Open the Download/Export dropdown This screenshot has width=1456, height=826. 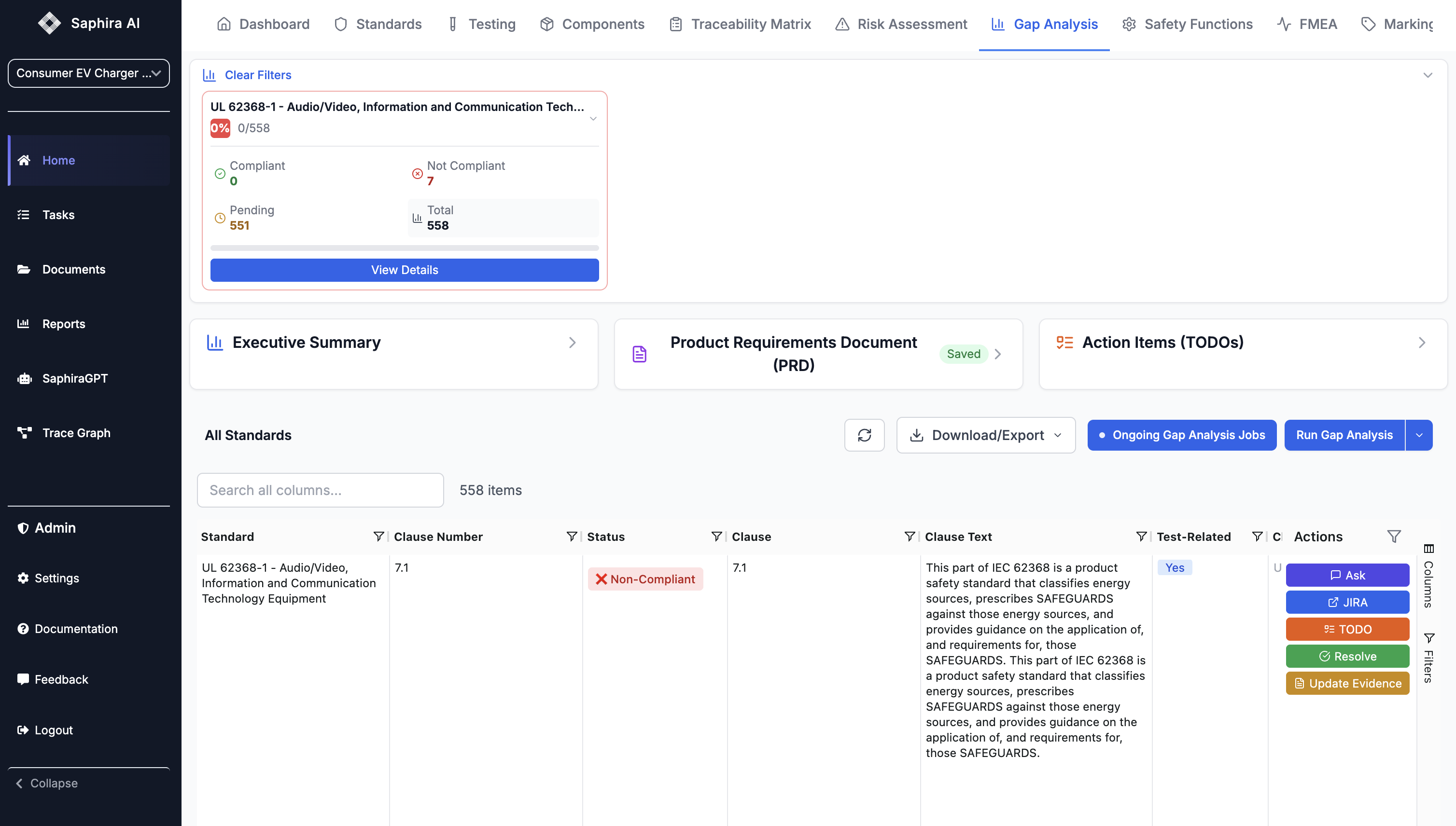coord(985,435)
